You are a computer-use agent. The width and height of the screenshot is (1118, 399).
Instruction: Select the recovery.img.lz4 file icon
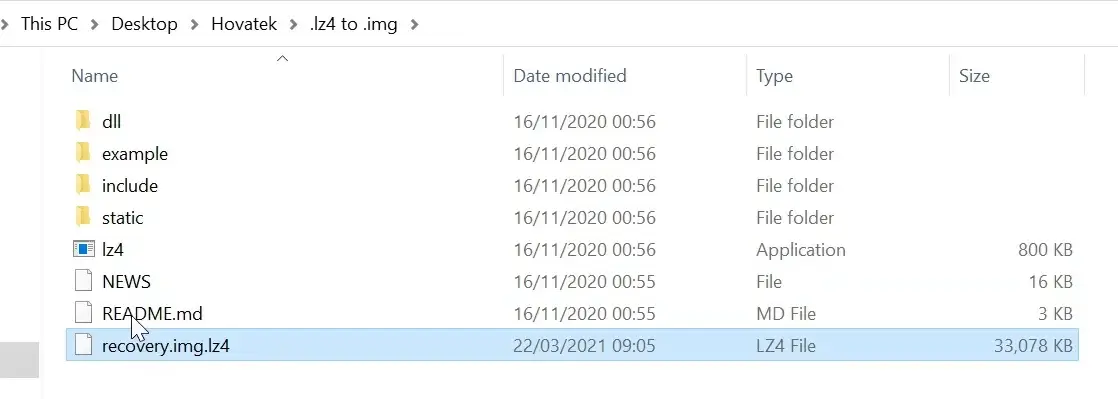click(x=83, y=345)
